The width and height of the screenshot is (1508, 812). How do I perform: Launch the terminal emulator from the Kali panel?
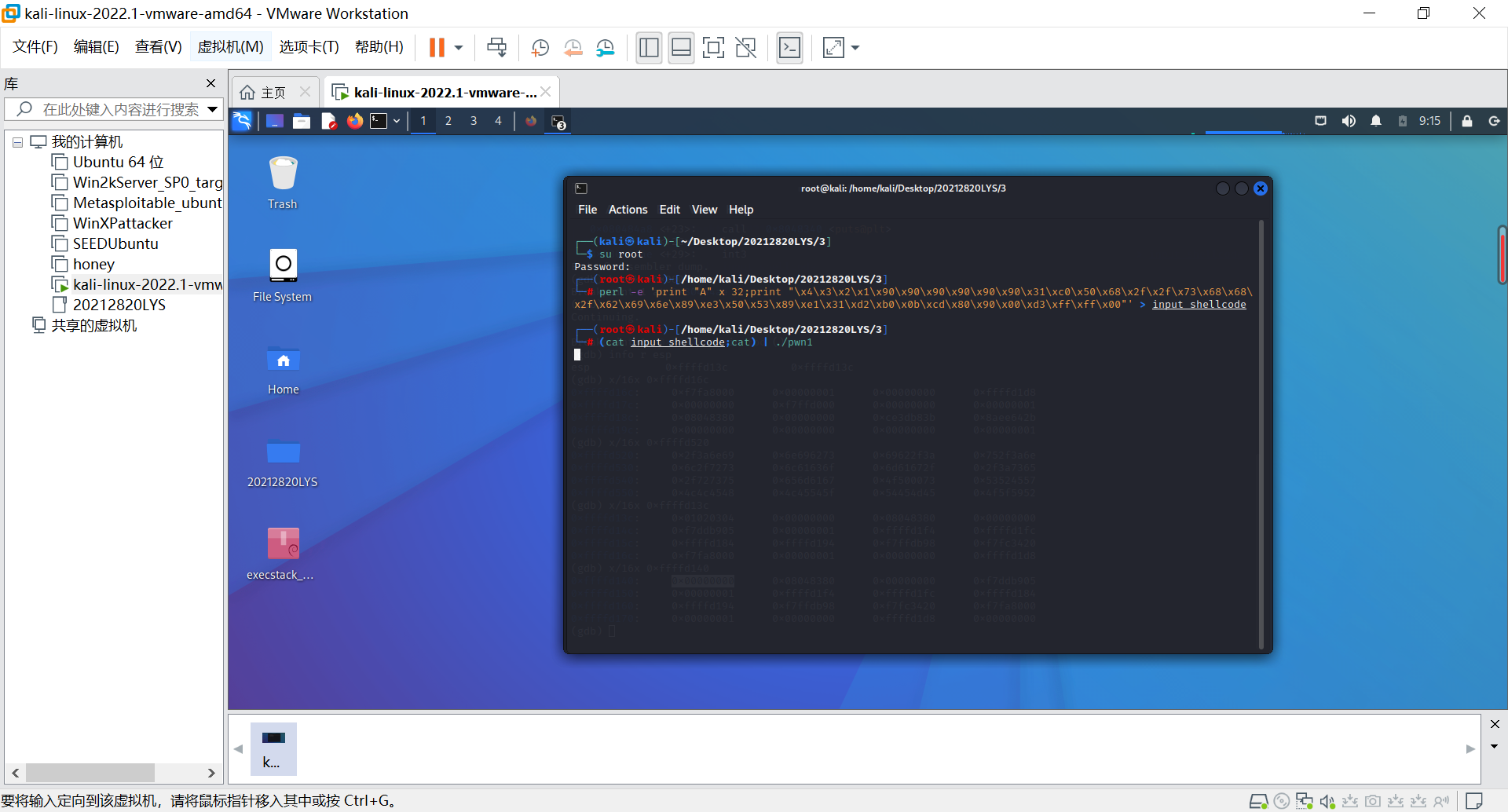[x=379, y=121]
